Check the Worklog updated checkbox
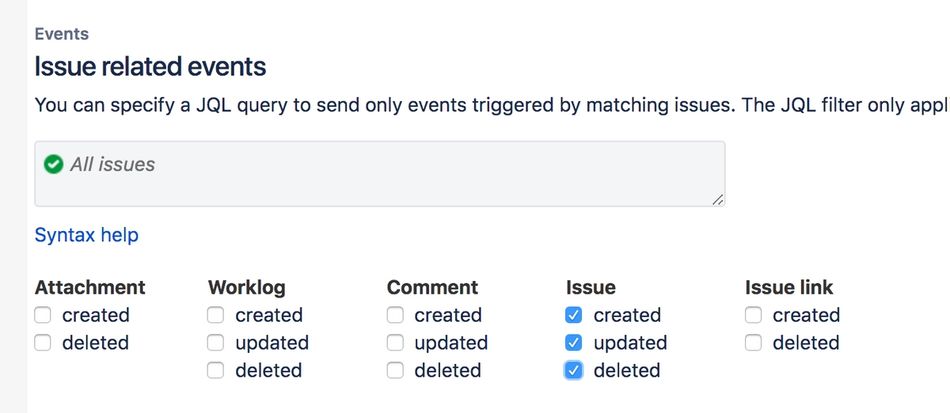 click(x=216, y=343)
